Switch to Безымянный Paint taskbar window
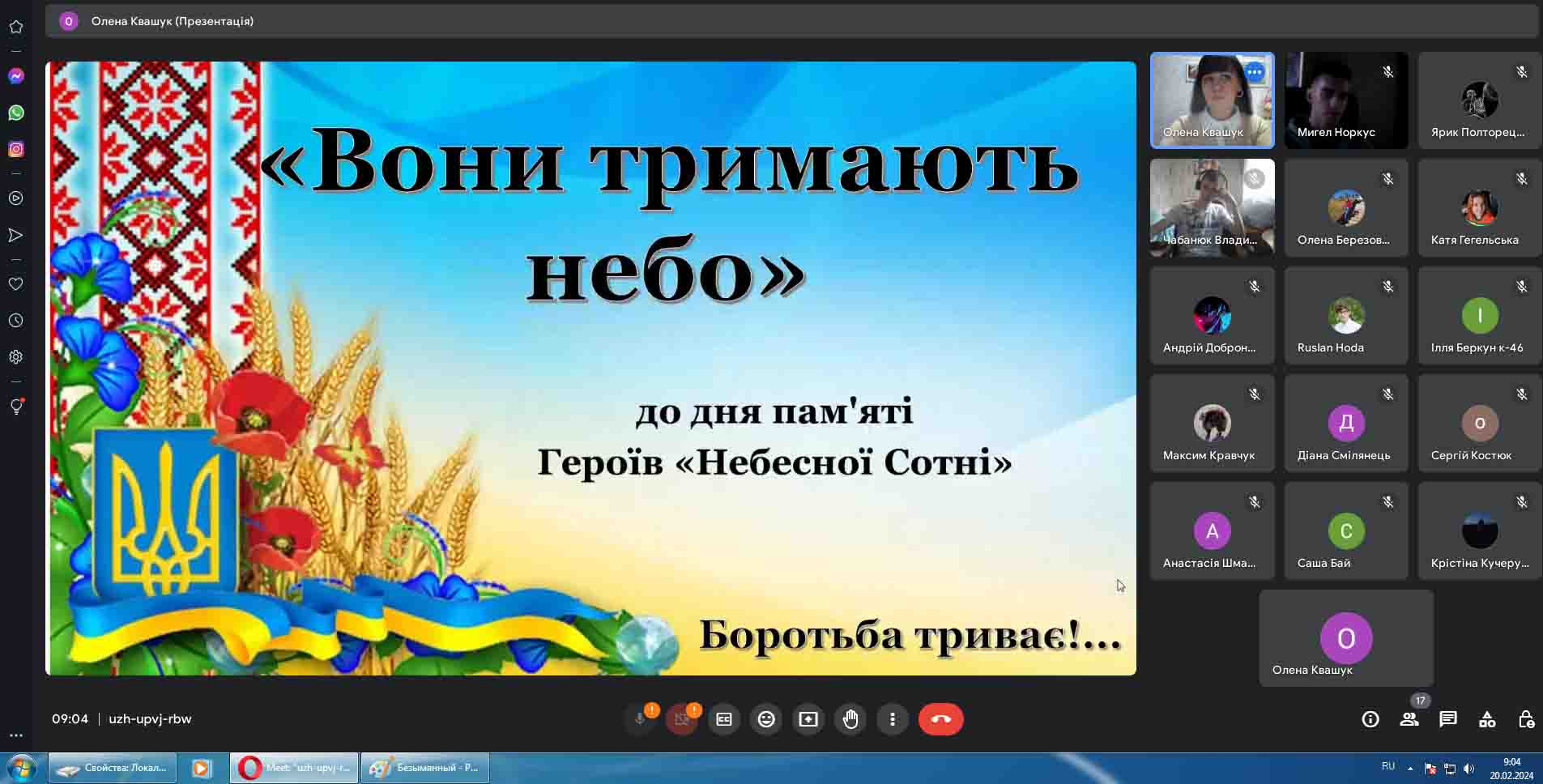The height and width of the screenshot is (784, 1543). (x=425, y=768)
